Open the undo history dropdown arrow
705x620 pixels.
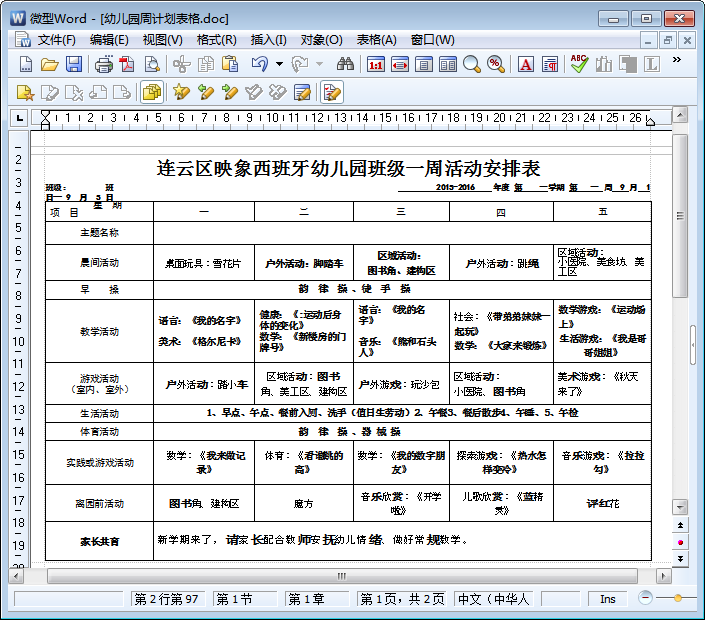(279, 64)
